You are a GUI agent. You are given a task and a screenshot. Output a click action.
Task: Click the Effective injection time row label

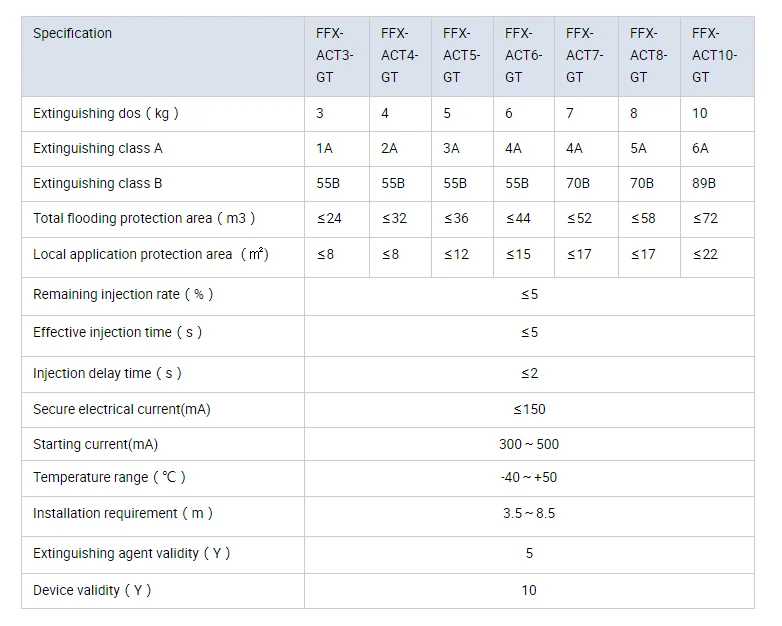(x=118, y=332)
